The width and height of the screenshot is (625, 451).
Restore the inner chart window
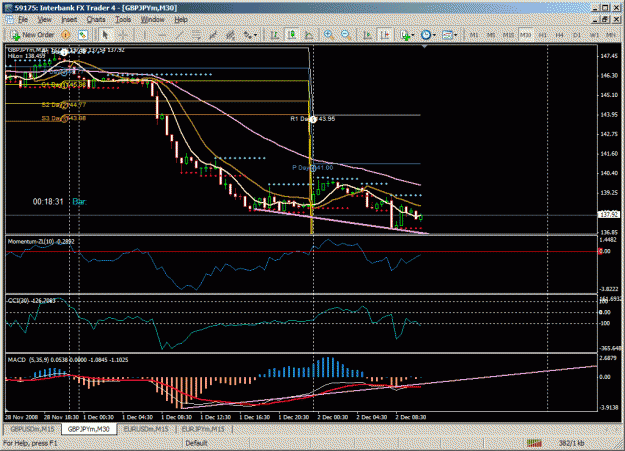pyautogui.click(x=605, y=19)
